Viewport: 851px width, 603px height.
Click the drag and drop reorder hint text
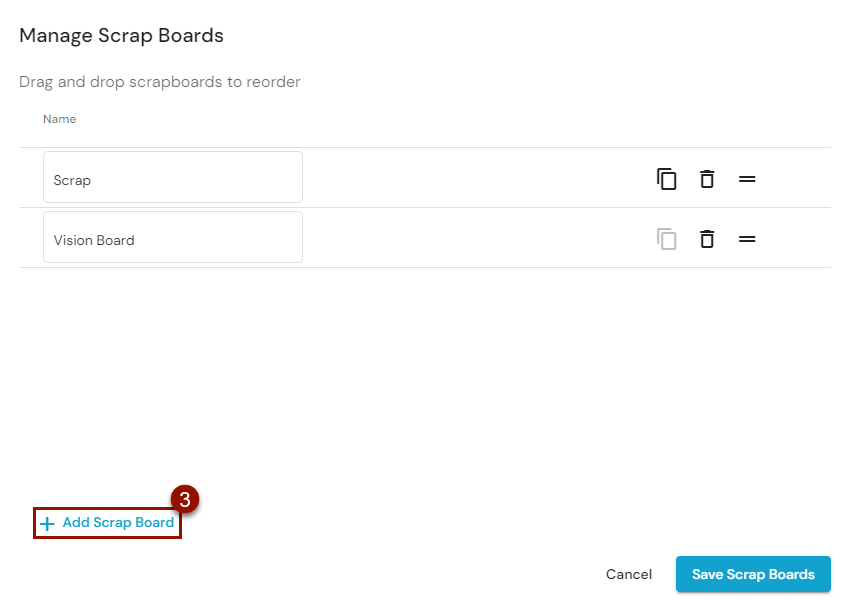[160, 82]
